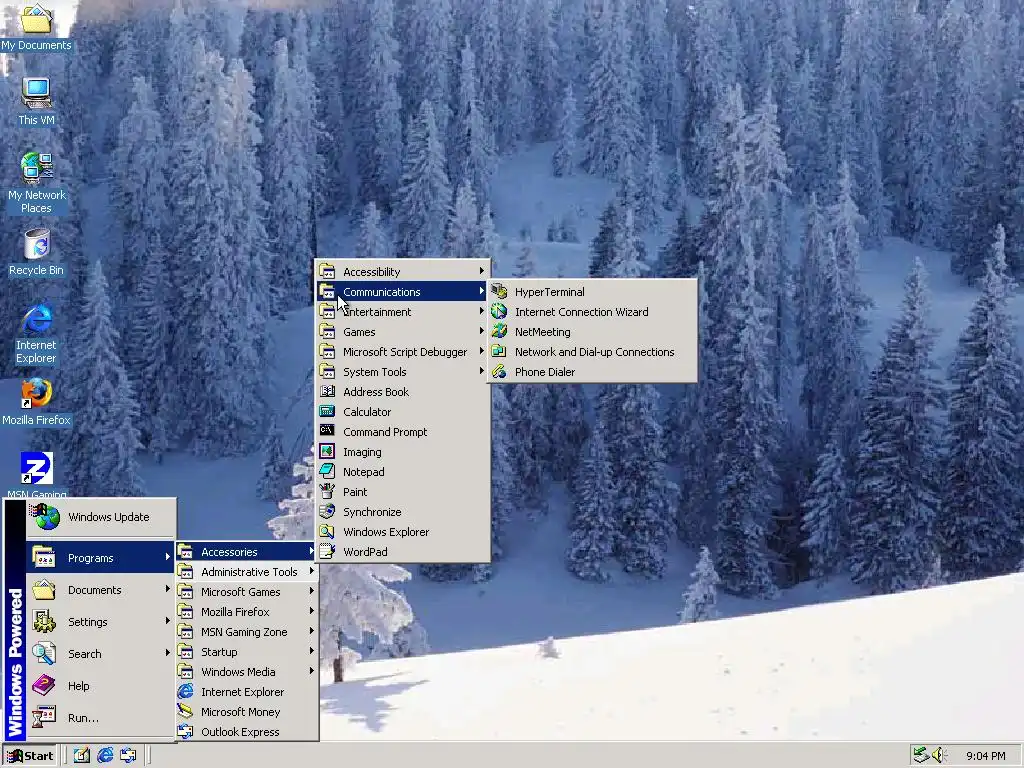Click the network connection tray icon
The height and width of the screenshot is (768, 1024).
click(x=921, y=756)
